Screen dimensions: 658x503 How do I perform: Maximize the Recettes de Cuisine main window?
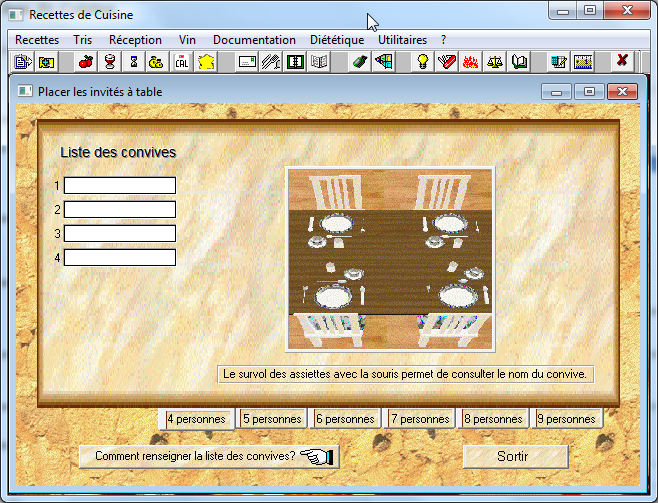pyautogui.click(x=590, y=11)
